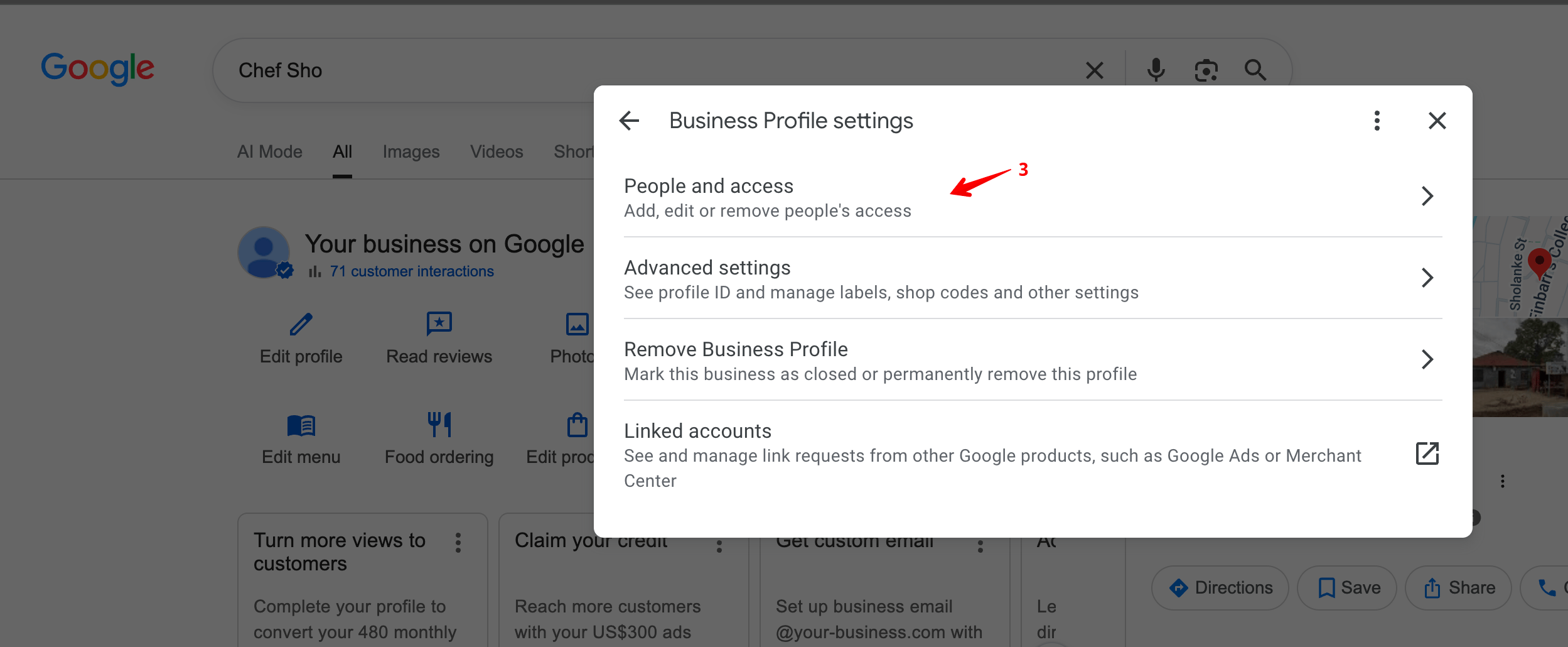Viewport: 1568px width, 647px height.
Task: Open the Photo icon under your business
Action: pos(577,324)
